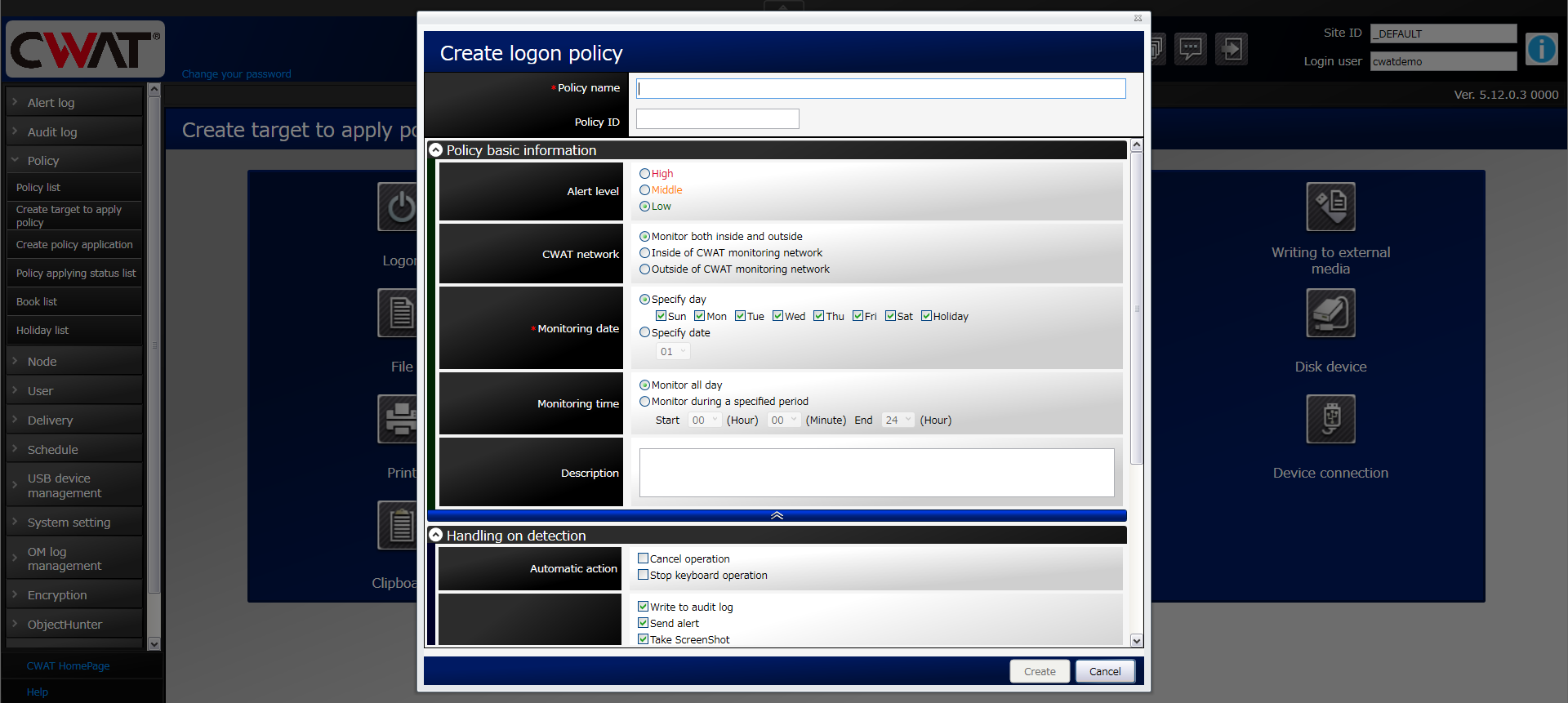Toggle Take ScreenShot checkbox
This screenshot has width=1568, height=703.
click(644, 639)
